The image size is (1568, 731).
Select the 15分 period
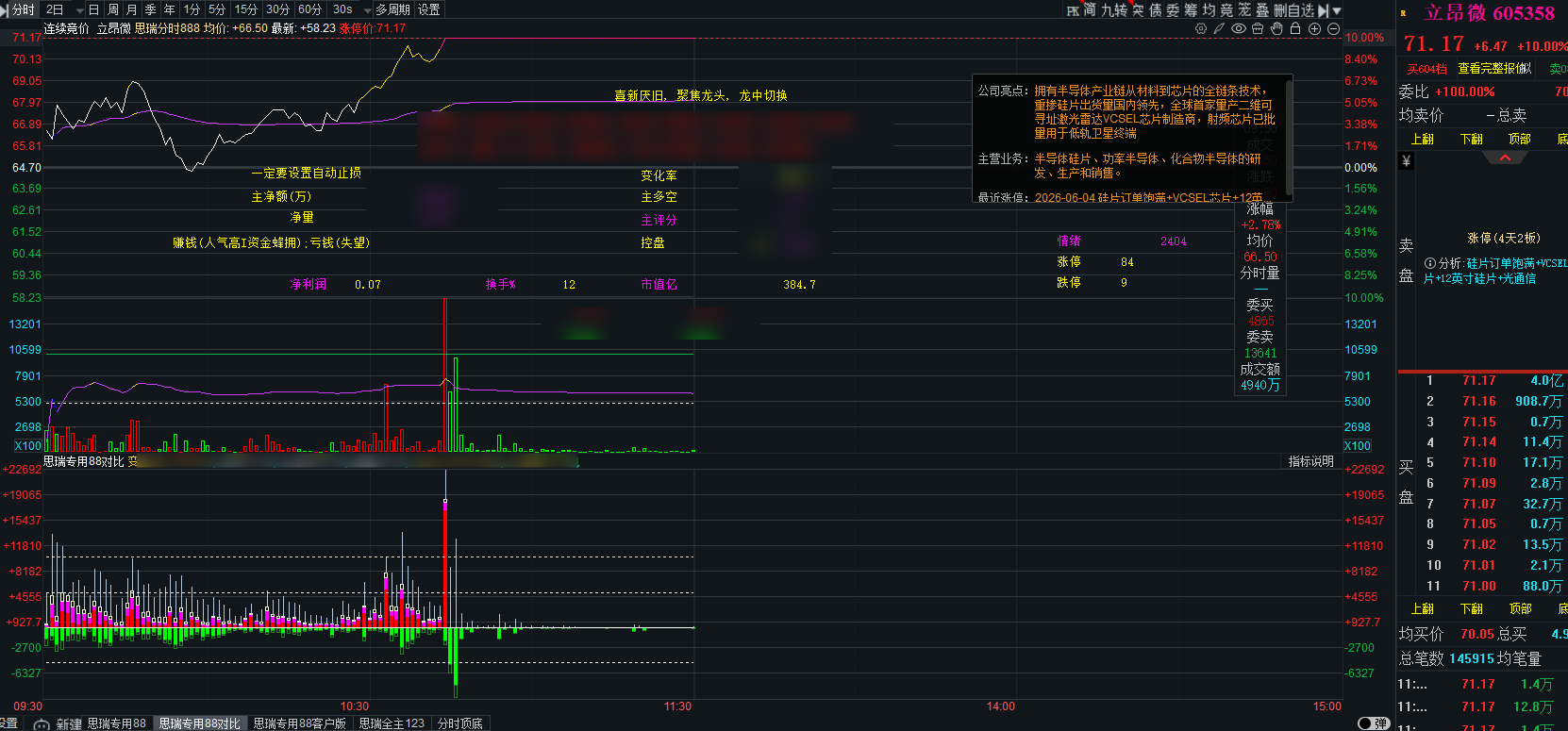(246, 9)
